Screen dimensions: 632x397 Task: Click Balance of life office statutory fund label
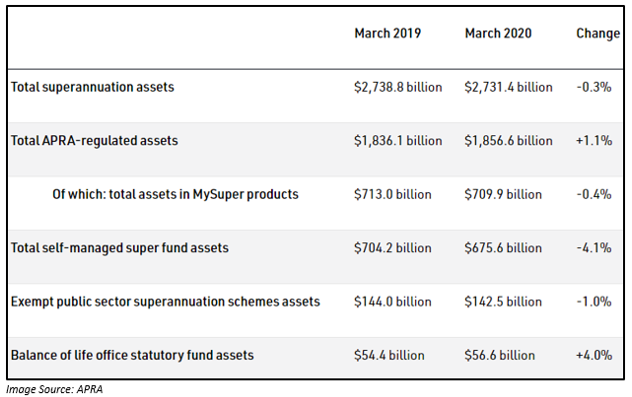coord(132,355)
